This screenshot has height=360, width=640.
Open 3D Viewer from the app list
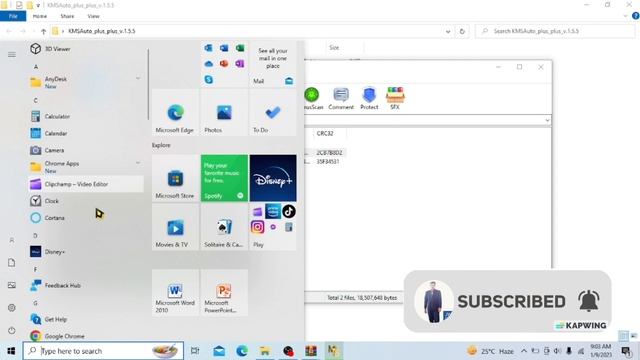[86, 49]
